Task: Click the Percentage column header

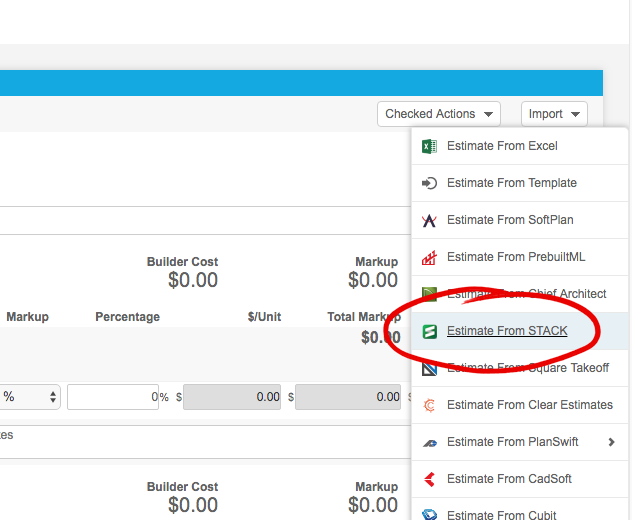Action: tap(127, 317)
